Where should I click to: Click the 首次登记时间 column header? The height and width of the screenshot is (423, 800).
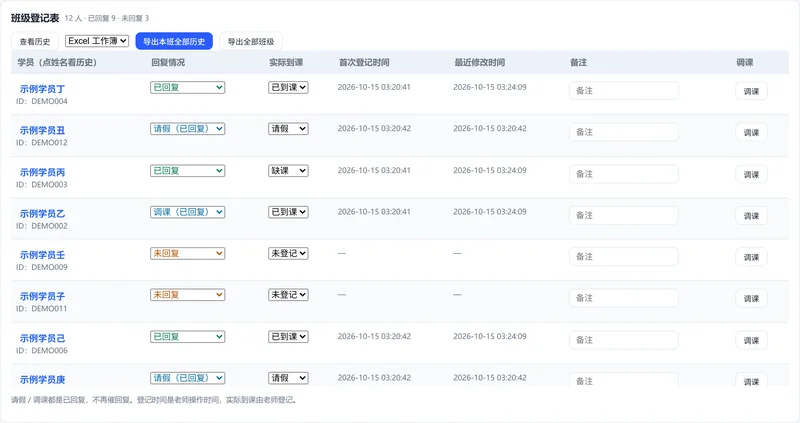[x=364, y=62]
